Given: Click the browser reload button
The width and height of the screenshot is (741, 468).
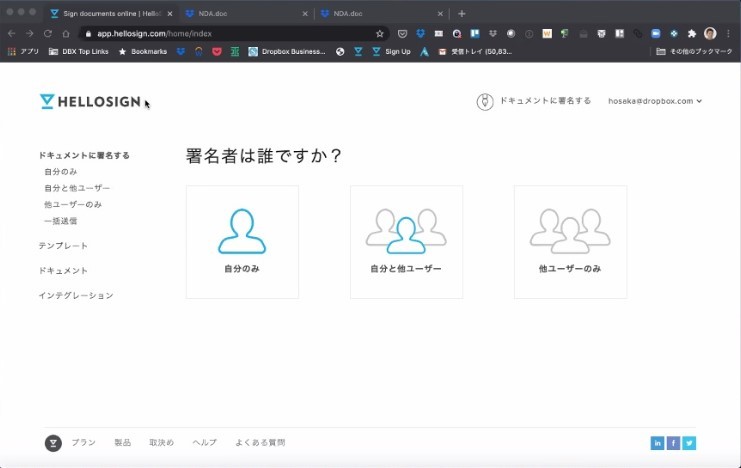Looking at the screenshot, I should [47, 33].
